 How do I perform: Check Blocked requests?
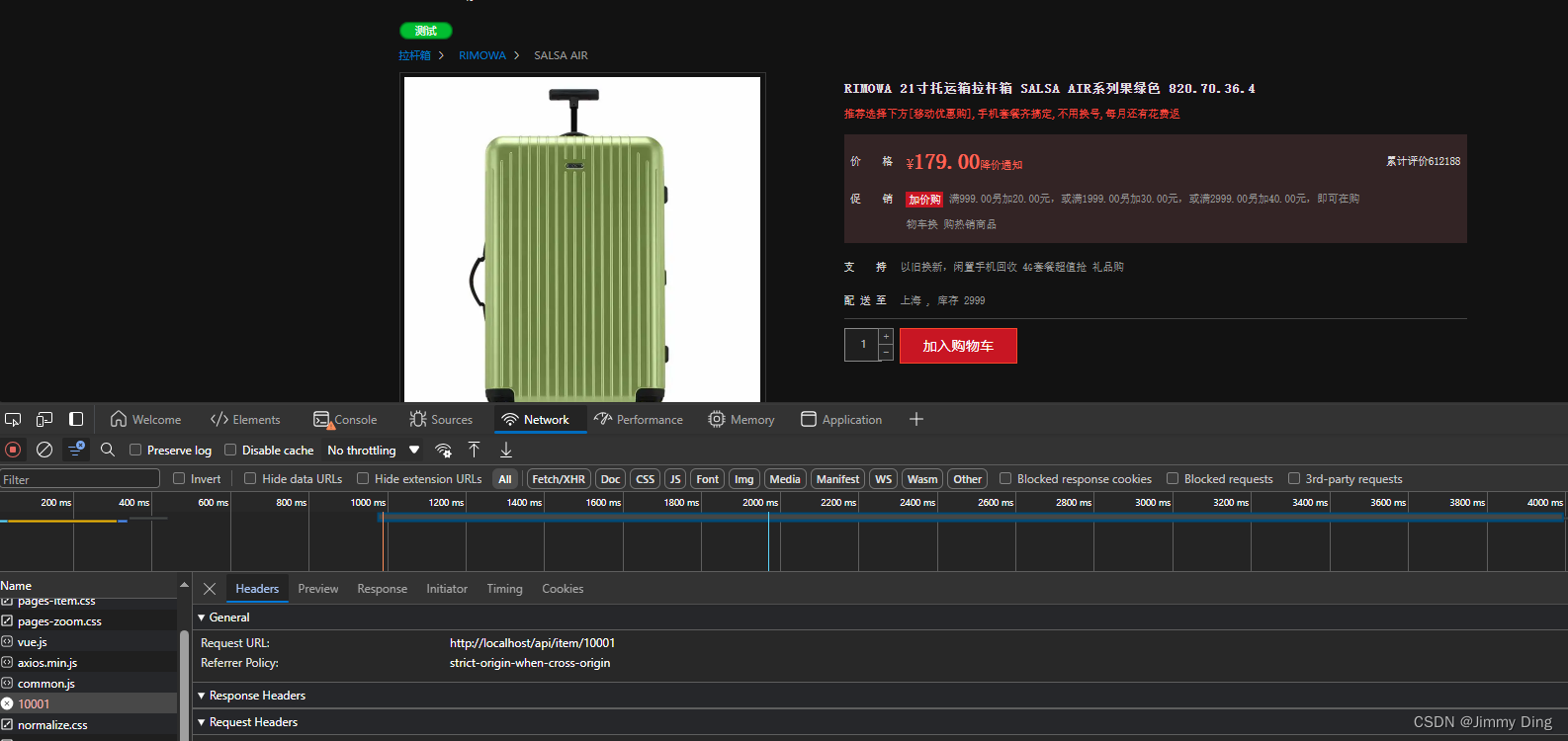(1173, 478)
